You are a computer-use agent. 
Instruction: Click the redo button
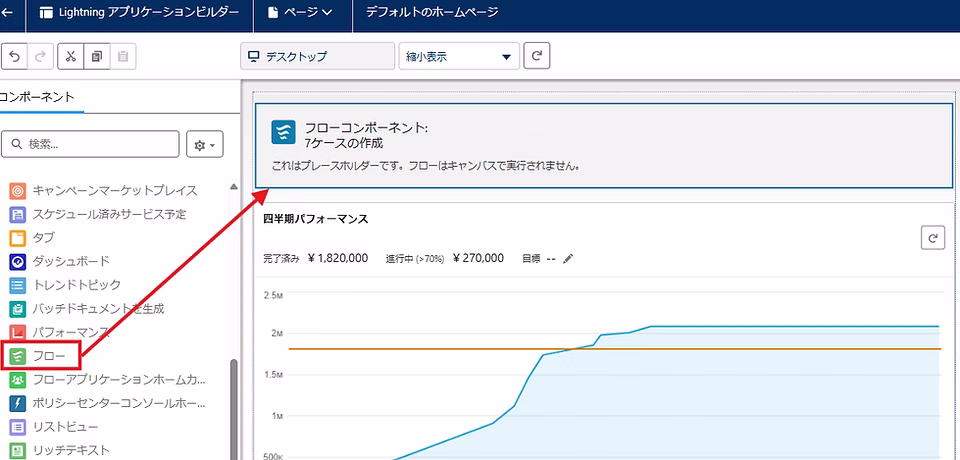coord(41,56)
